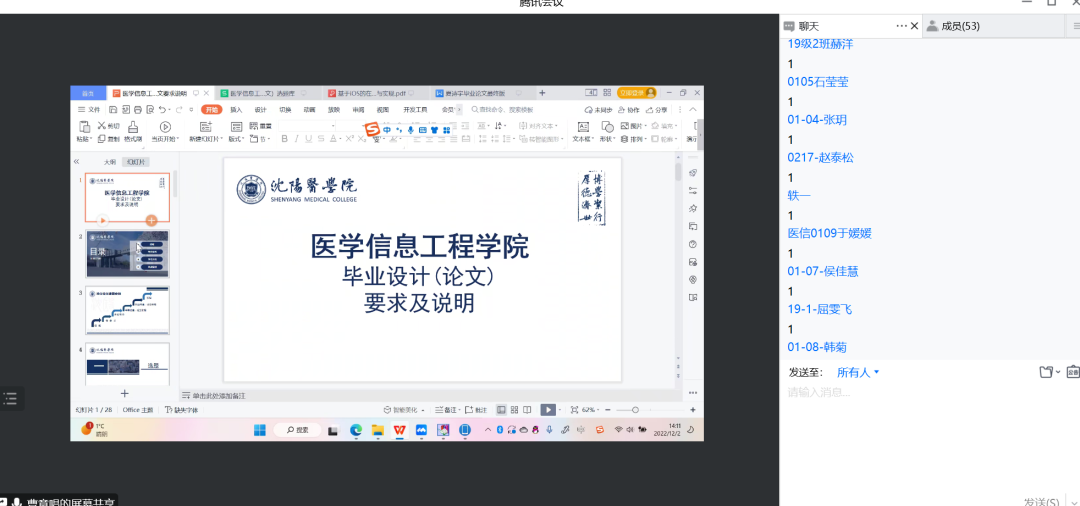Select slide 2 目录 thumbnail
This screenshot has height=506, width=1080.
coord(127,253)
